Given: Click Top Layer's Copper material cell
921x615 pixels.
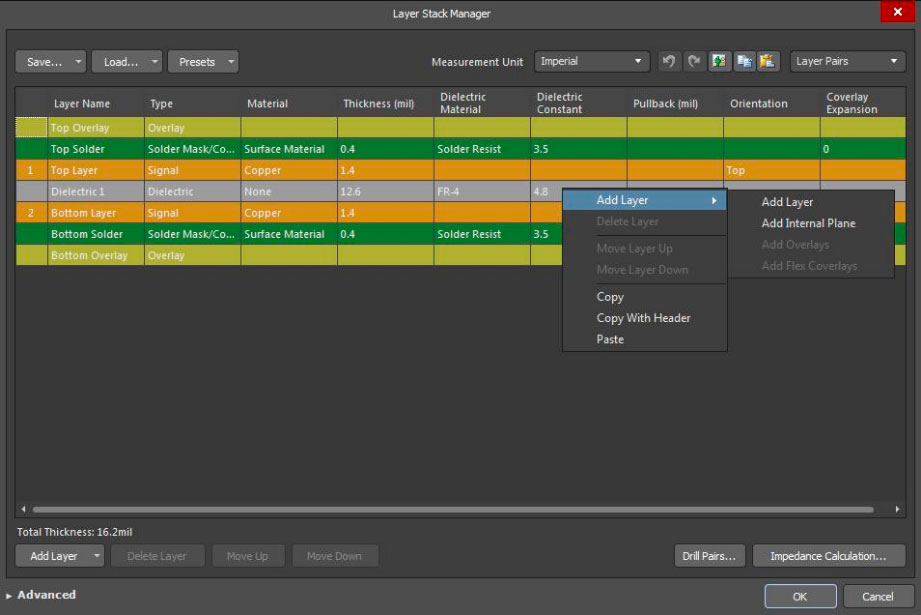Looking at the screenshot, I should tap(289, 170).
